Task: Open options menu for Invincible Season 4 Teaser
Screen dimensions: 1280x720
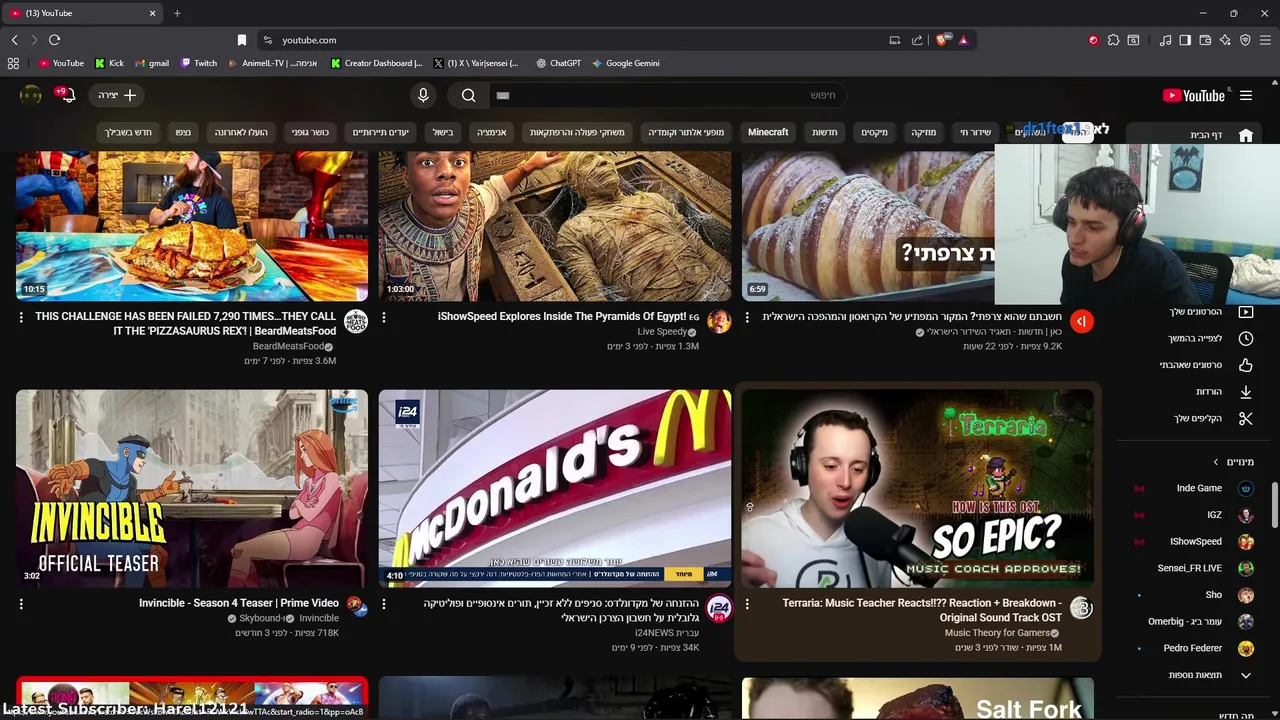Action: click(21, 604)
